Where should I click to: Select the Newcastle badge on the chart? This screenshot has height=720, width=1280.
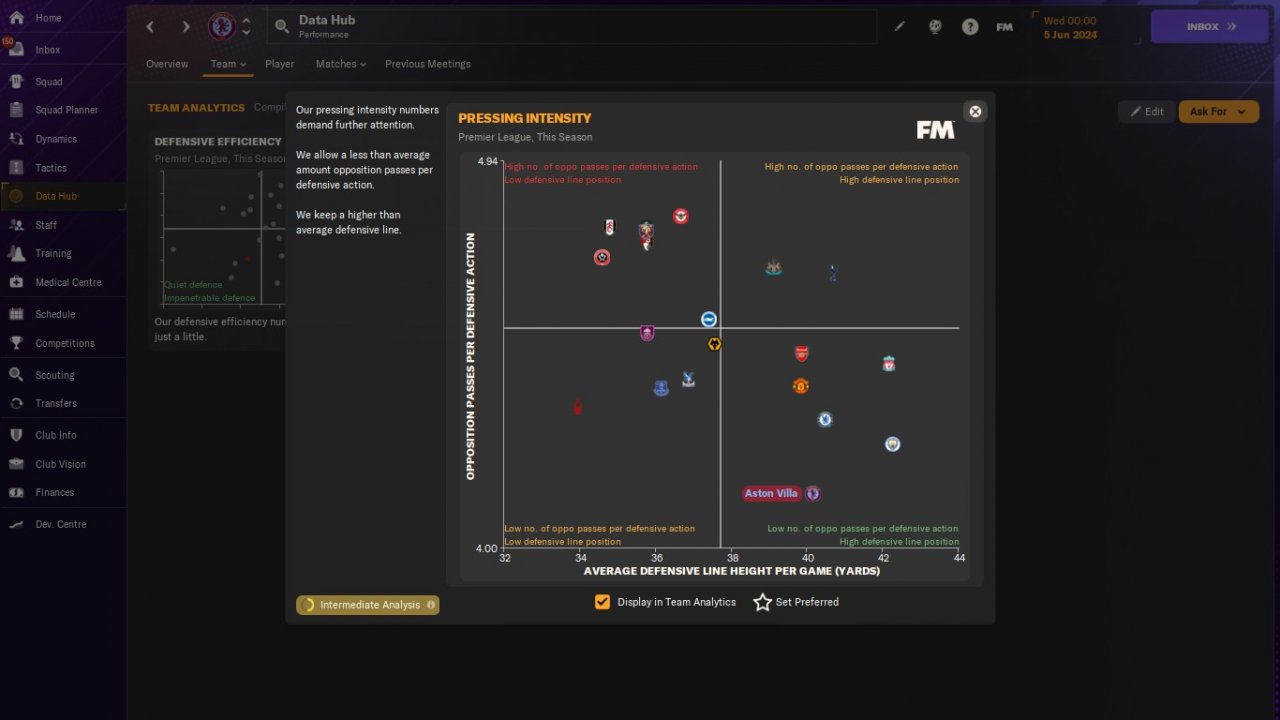tap(773, 268)
